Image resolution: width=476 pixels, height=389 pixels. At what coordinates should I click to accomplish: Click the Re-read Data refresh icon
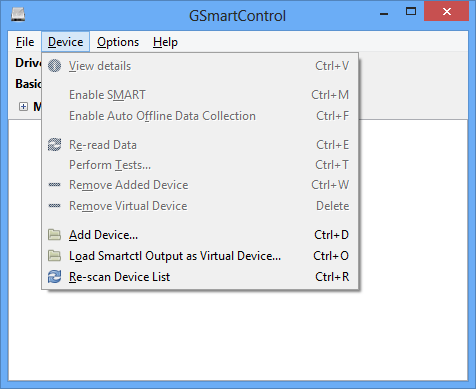(x=54, y=145)
